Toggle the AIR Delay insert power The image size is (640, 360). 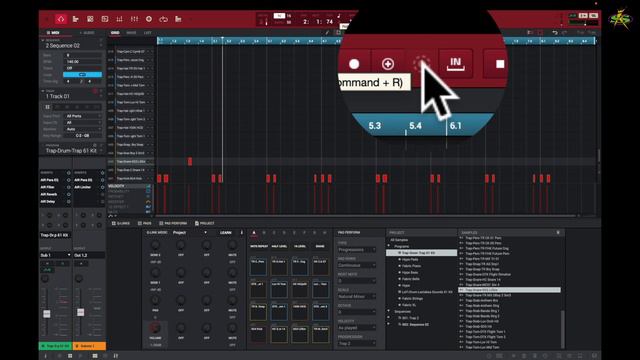point(68,202)
